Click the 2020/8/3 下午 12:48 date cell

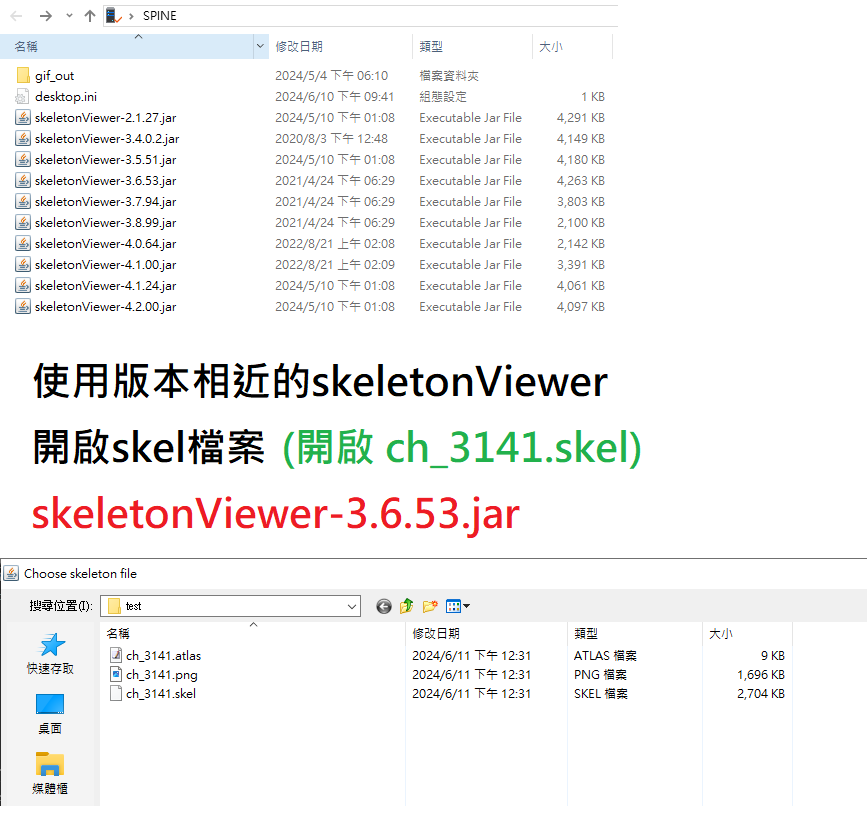pyautogui.click(x=331, y=138)
